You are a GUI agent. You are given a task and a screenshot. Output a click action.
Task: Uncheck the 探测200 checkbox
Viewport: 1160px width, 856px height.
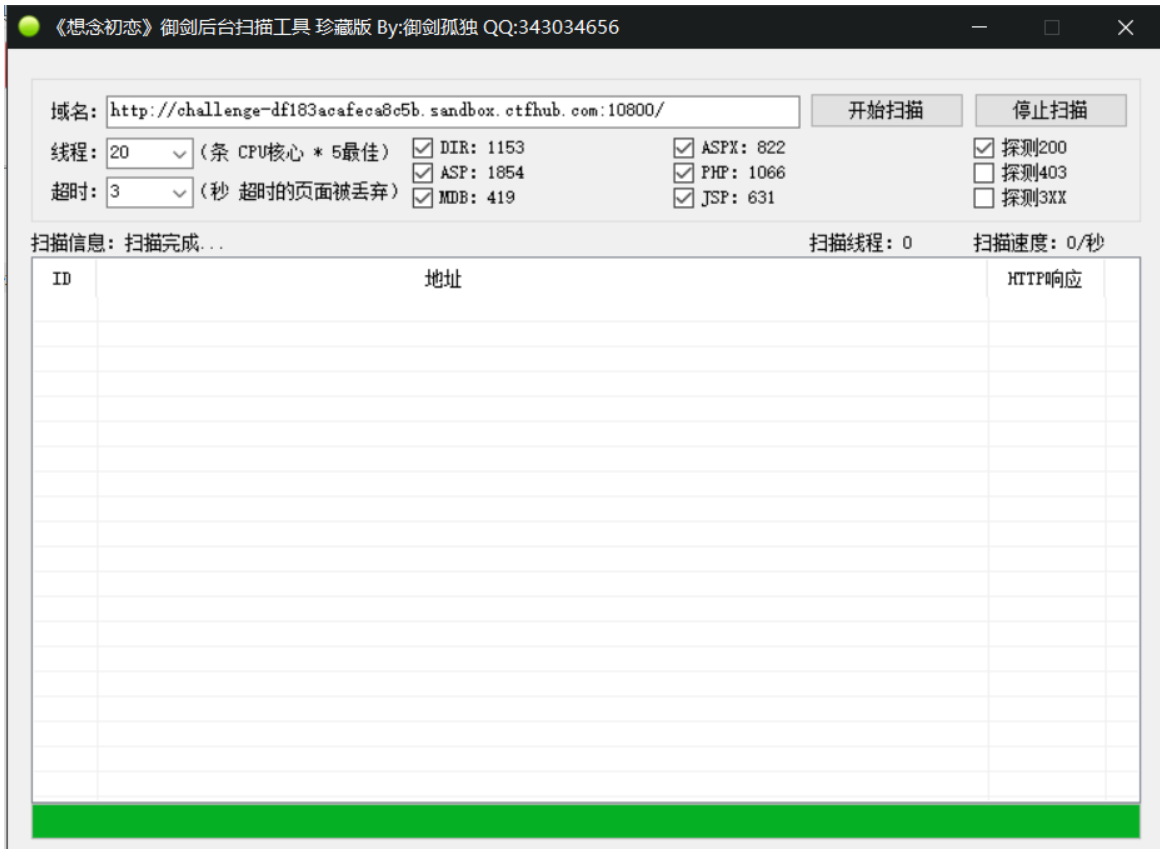983,148
